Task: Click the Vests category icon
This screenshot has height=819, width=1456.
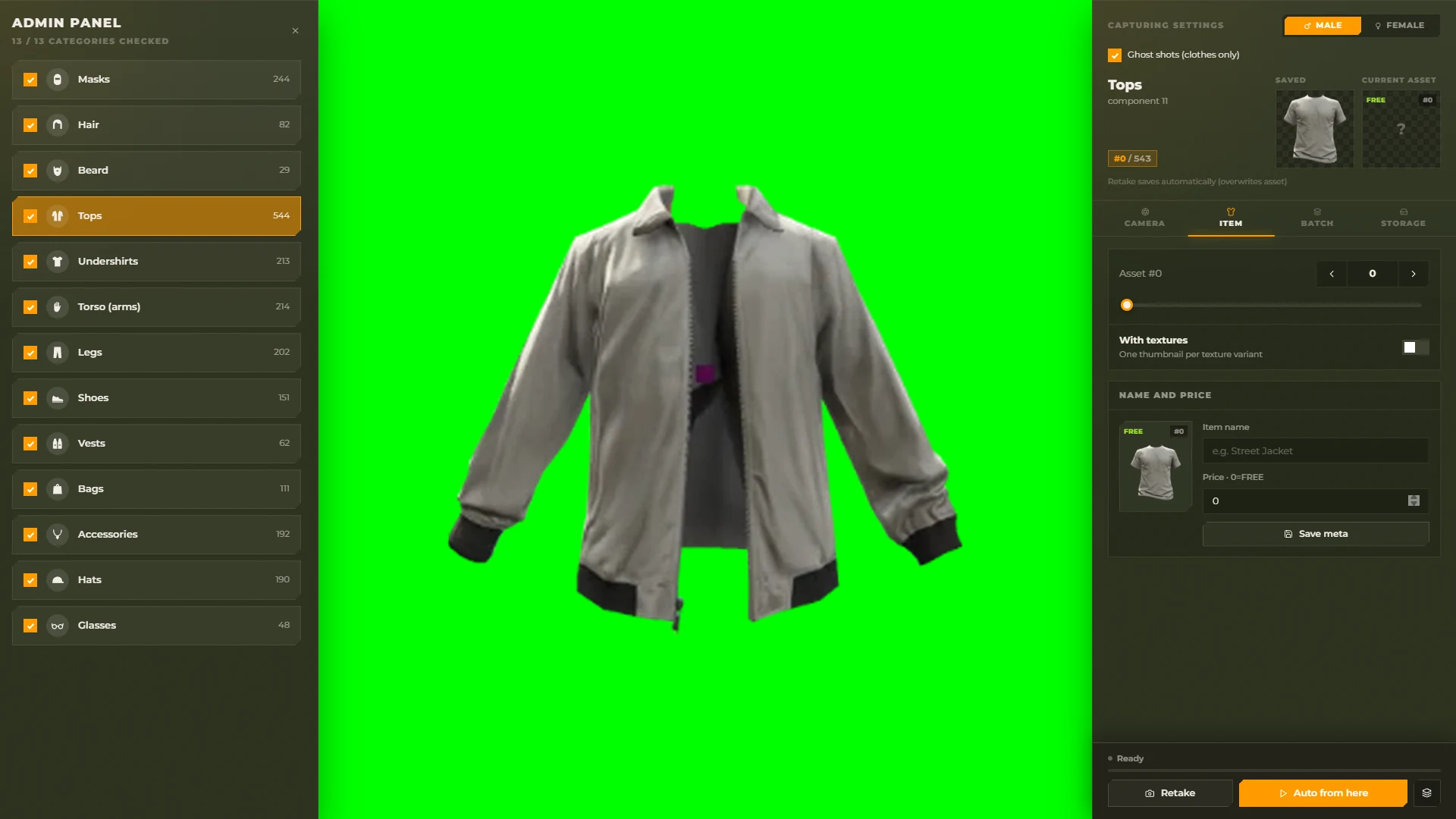Action: pyautogui.click(x=58, y=444)
